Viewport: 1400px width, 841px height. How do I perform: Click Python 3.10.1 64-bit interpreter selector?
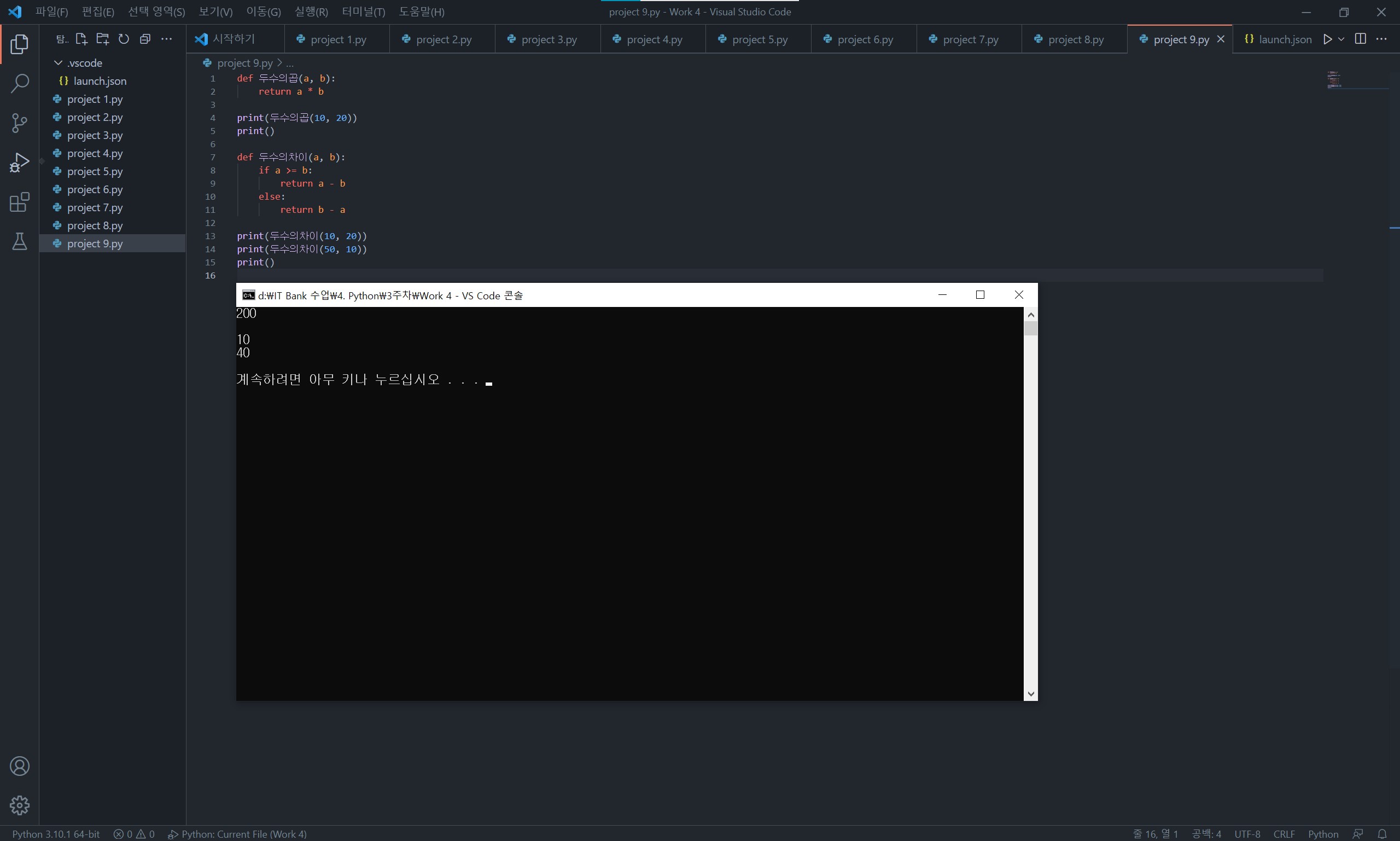[x=56, y=834]
